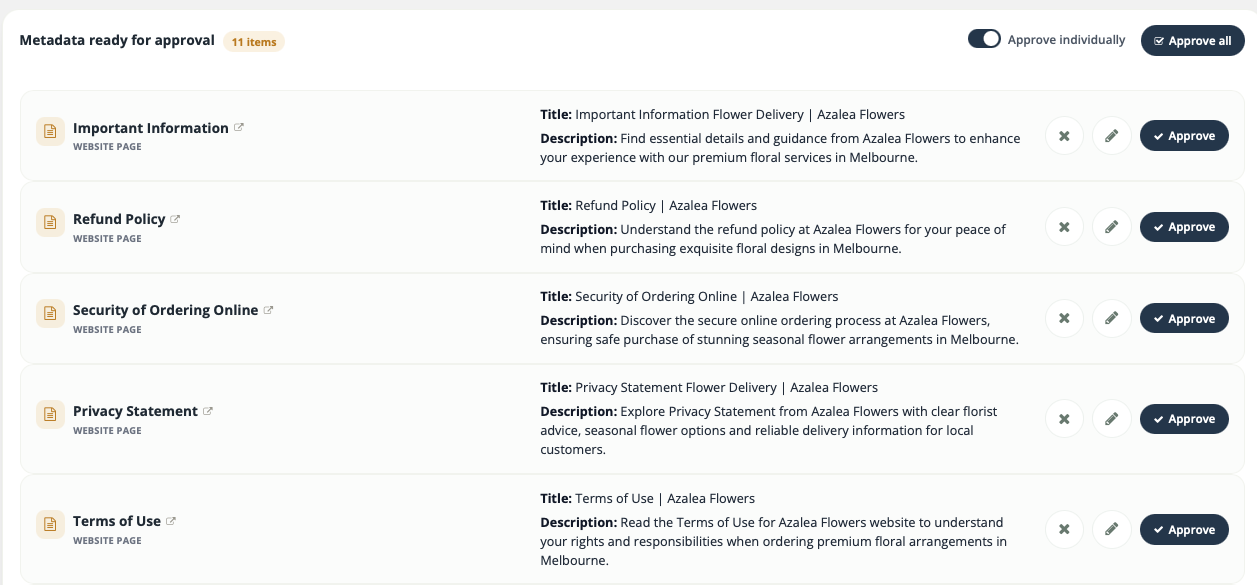
Task: Edit Terms of Use metadata with pencil icon
Action: [x=1111, y=530]
